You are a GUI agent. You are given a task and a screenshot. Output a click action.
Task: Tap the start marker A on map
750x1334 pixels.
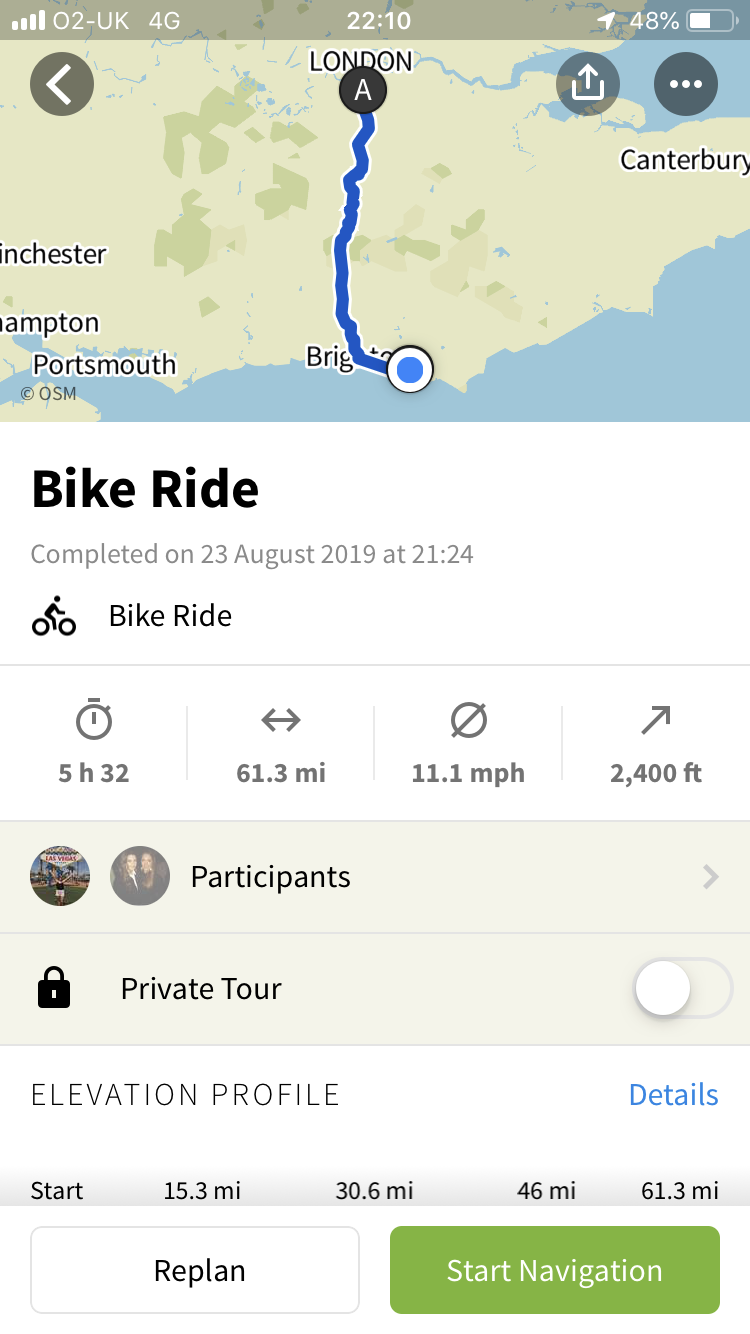(363, 91)
